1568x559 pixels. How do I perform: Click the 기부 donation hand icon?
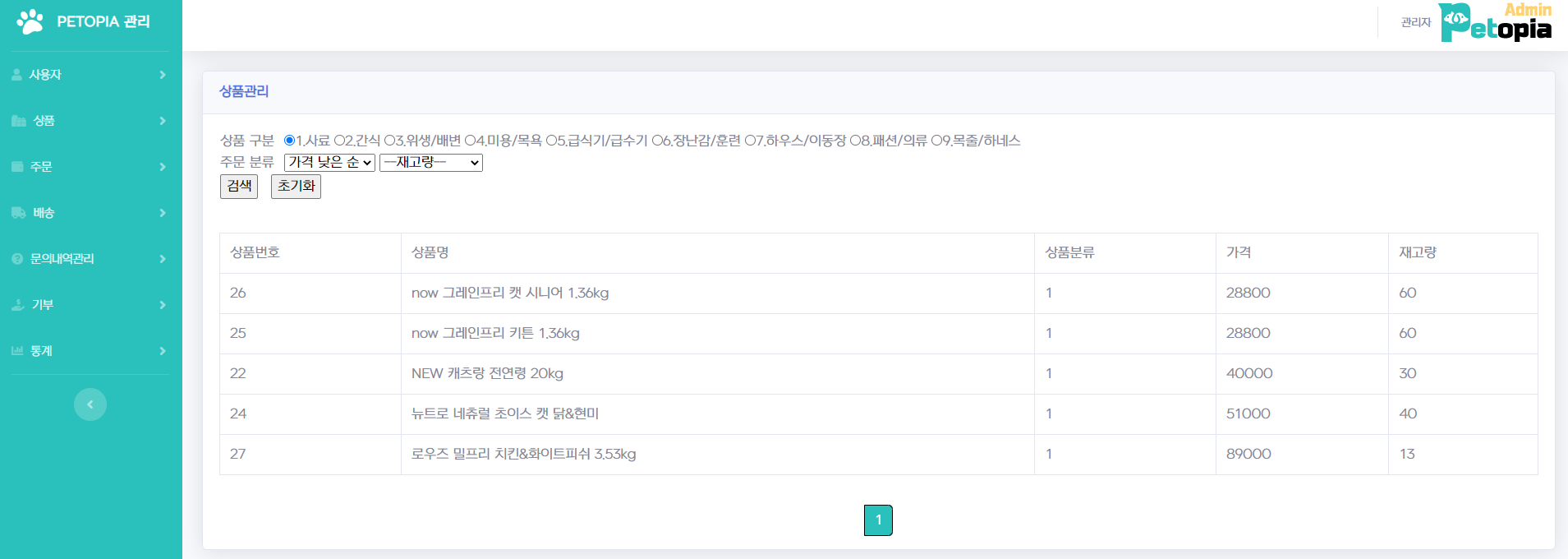(x=18, y=305)
